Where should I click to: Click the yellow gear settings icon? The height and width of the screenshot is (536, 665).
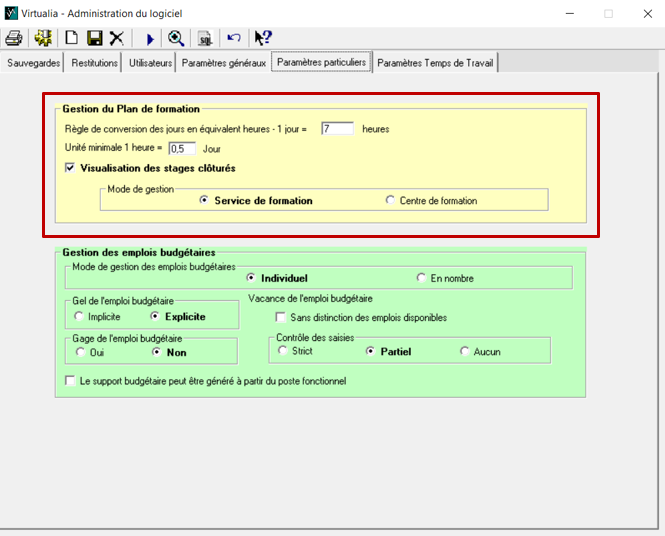pyautogui.click(x=43, y=38)
